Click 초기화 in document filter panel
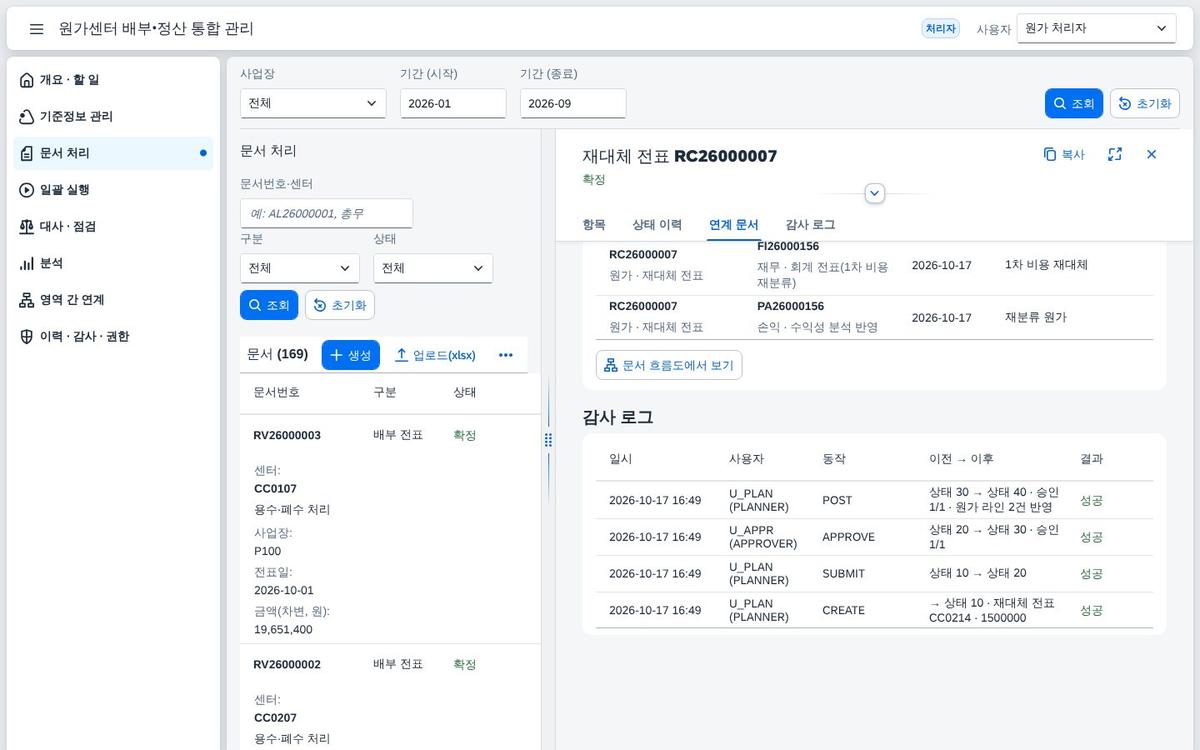The image size is (1200, 750). click(340, 305)
